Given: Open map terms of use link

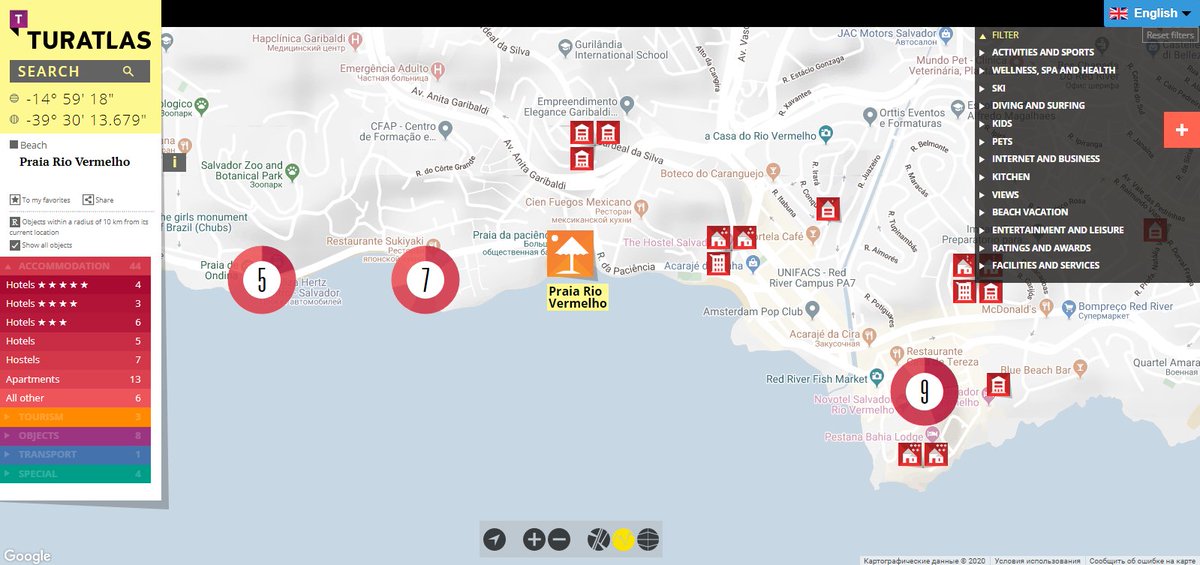Looking at the screenshot, I should 1037,561.
